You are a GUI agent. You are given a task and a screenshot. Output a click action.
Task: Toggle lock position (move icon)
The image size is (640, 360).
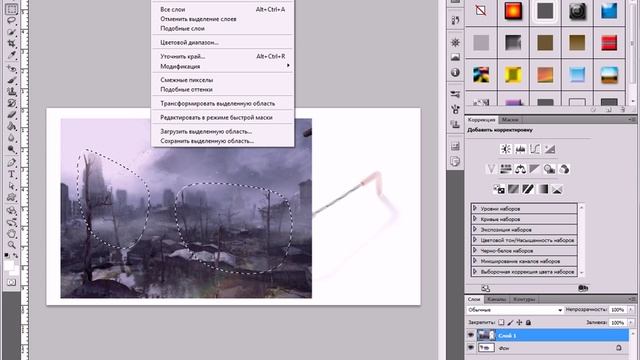(519, 322)
